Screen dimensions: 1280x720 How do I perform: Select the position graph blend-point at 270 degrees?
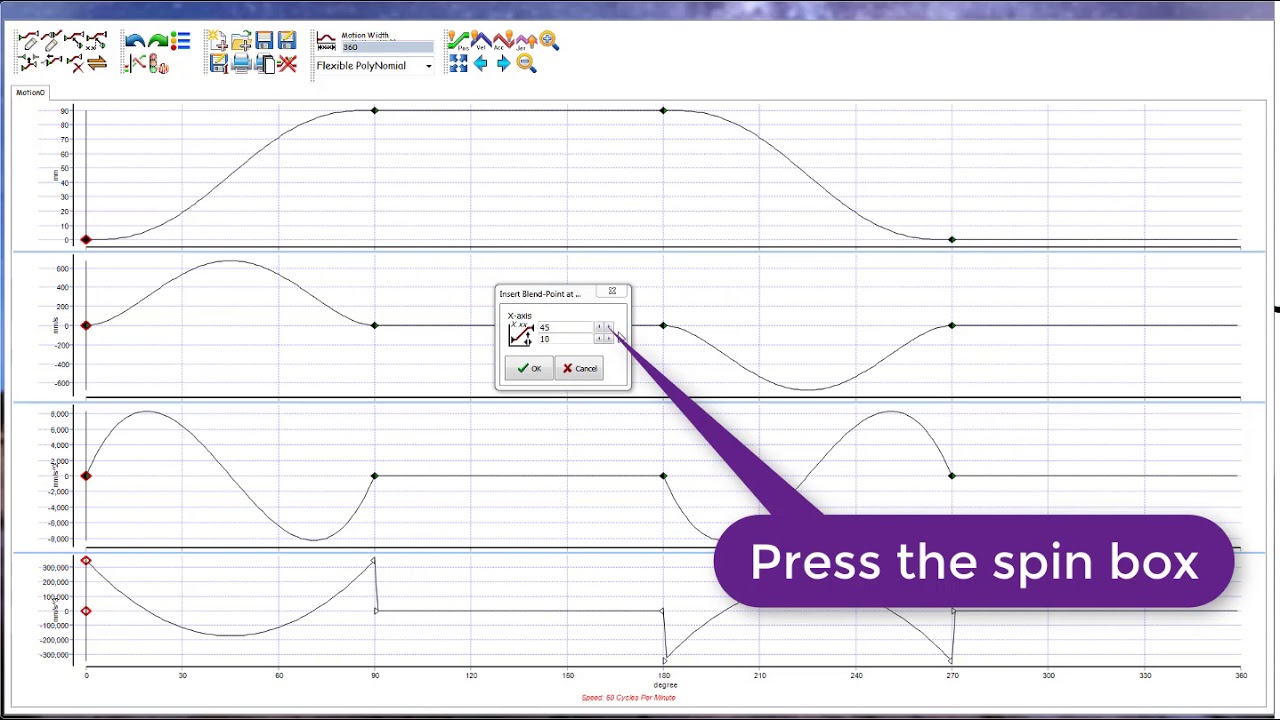point(952,240)
